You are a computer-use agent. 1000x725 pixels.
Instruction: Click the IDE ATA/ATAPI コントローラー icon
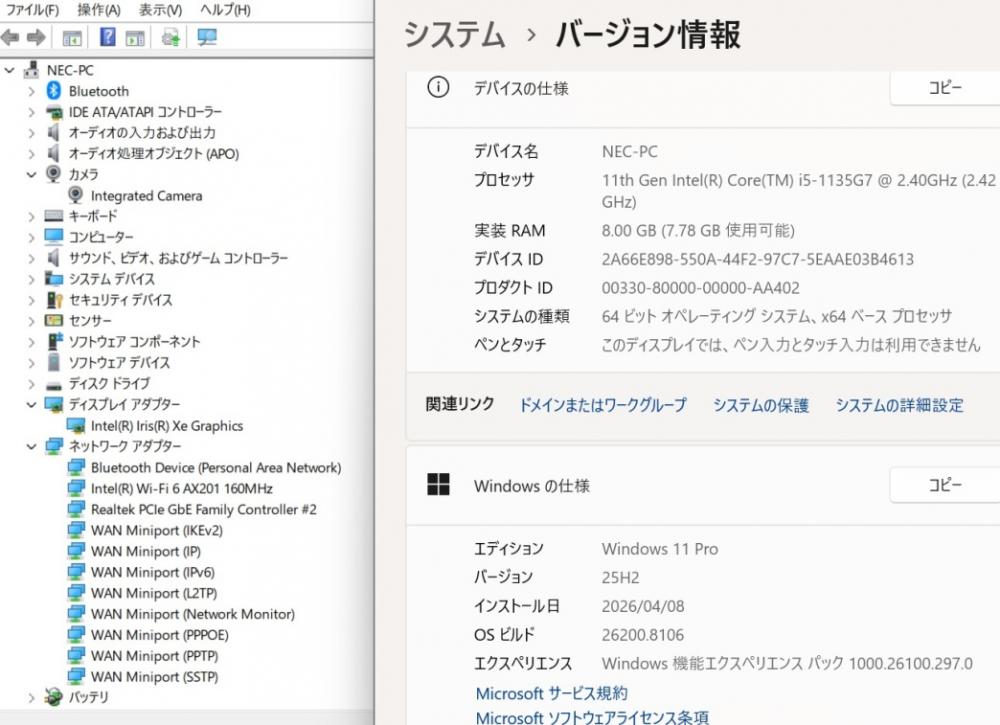coord(54,112)
